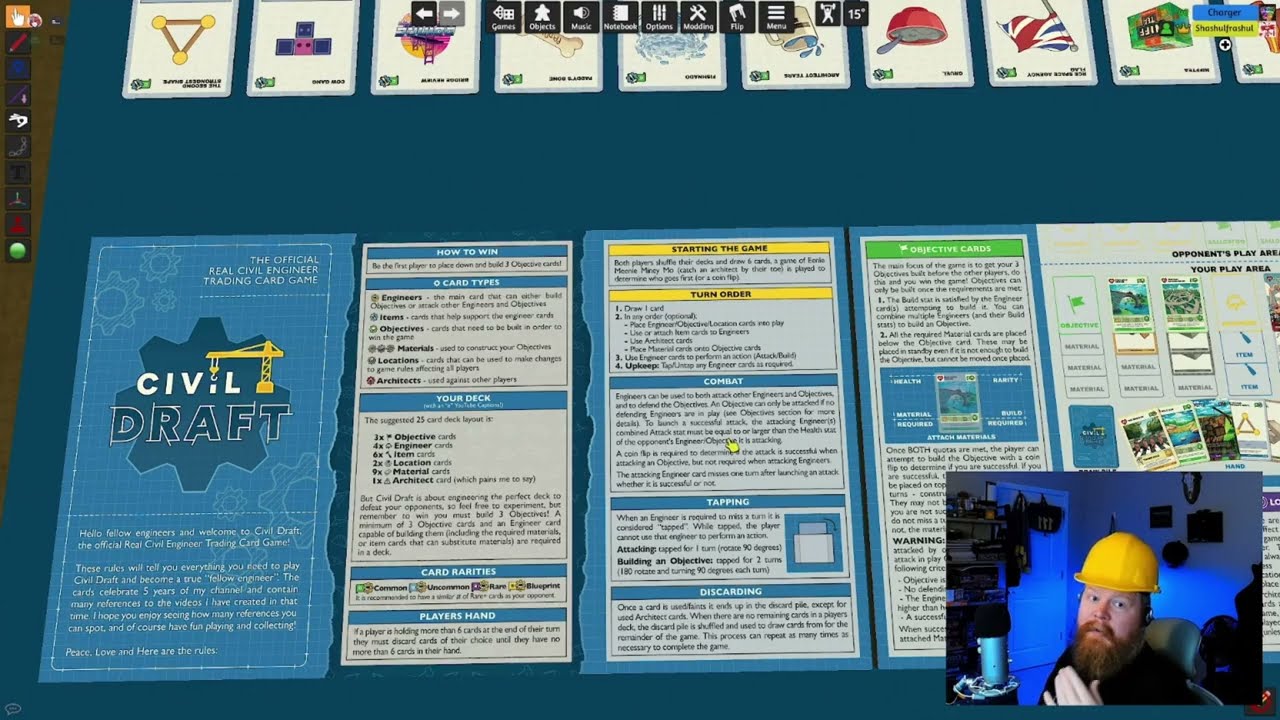
Task: Open the Notebook
Action: tap(620, 16)
